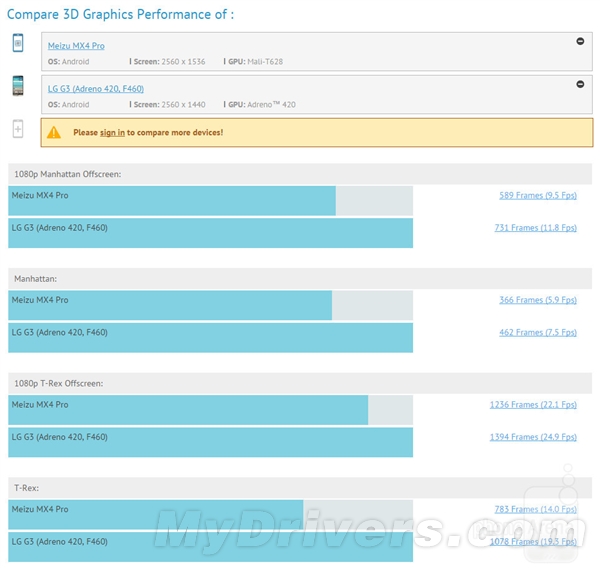Image resolution: width=600 pixels, height=568 pixels.
Task: Open the LG G3 (Adreno 420, F460) link
Action: click(96, 88)
